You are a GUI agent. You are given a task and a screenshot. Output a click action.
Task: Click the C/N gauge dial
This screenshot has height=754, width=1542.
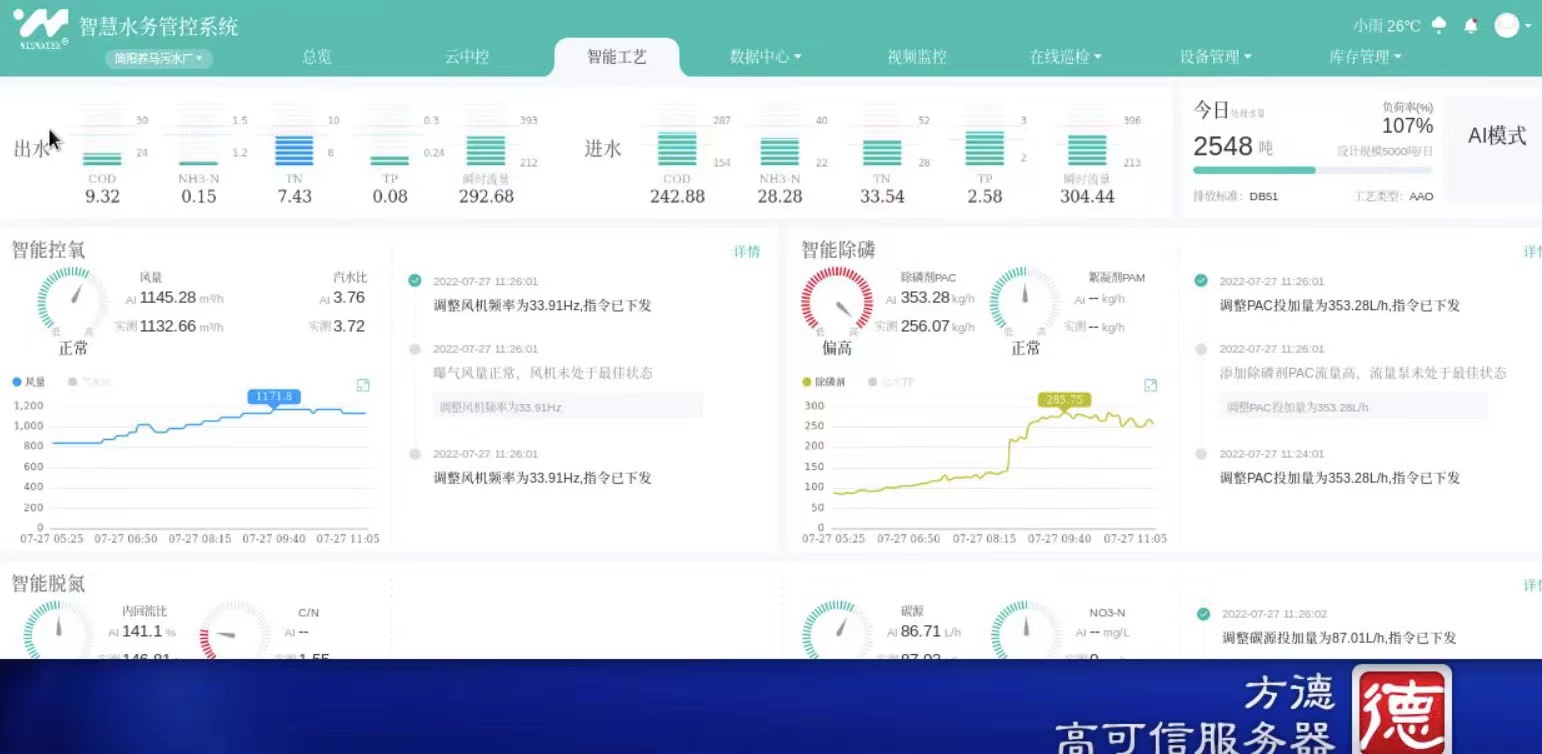coord(235,630)
